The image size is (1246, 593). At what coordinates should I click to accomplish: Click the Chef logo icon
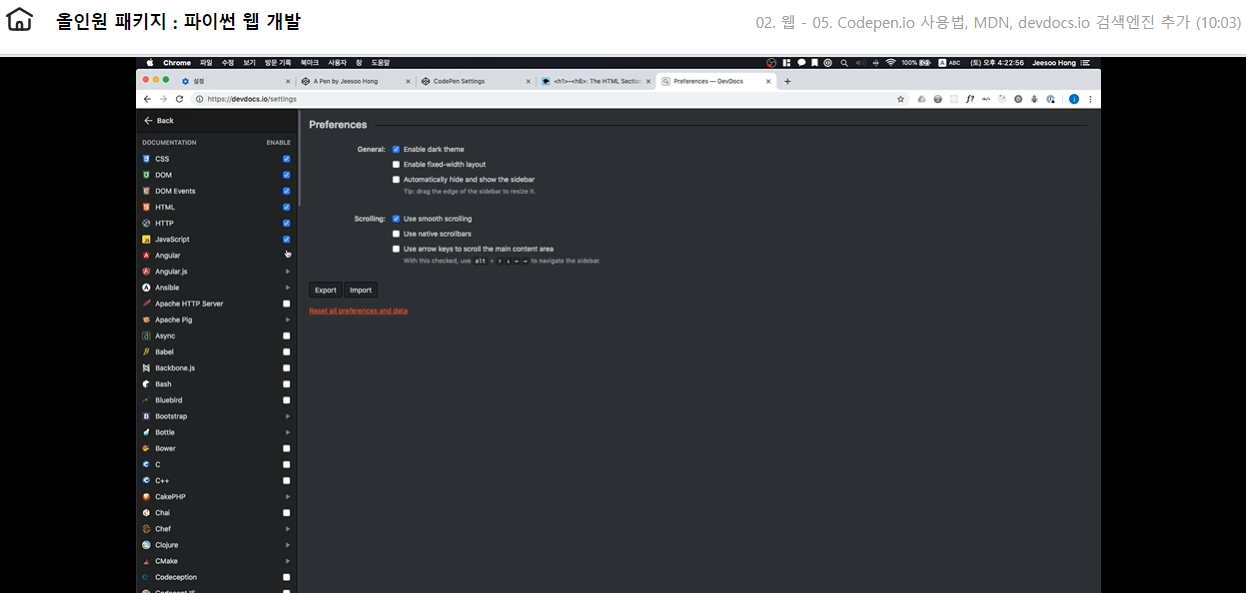(x=146, y=529)
